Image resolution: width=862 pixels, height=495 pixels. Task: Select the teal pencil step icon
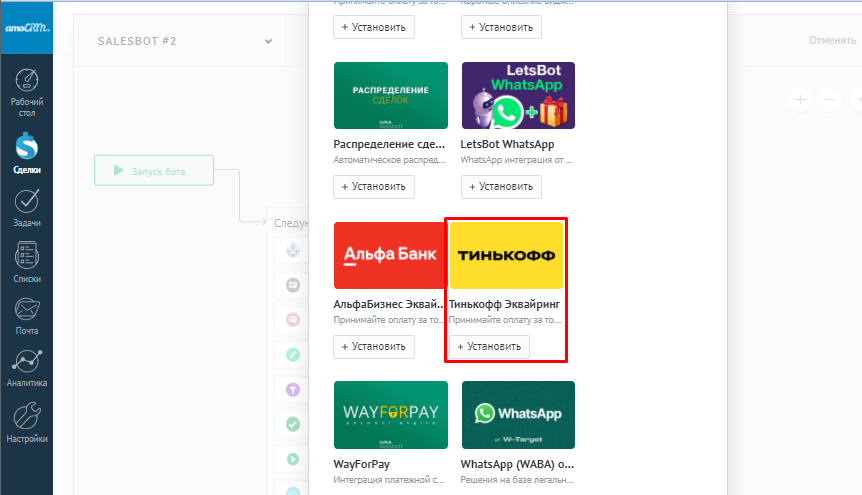(293, 355)
